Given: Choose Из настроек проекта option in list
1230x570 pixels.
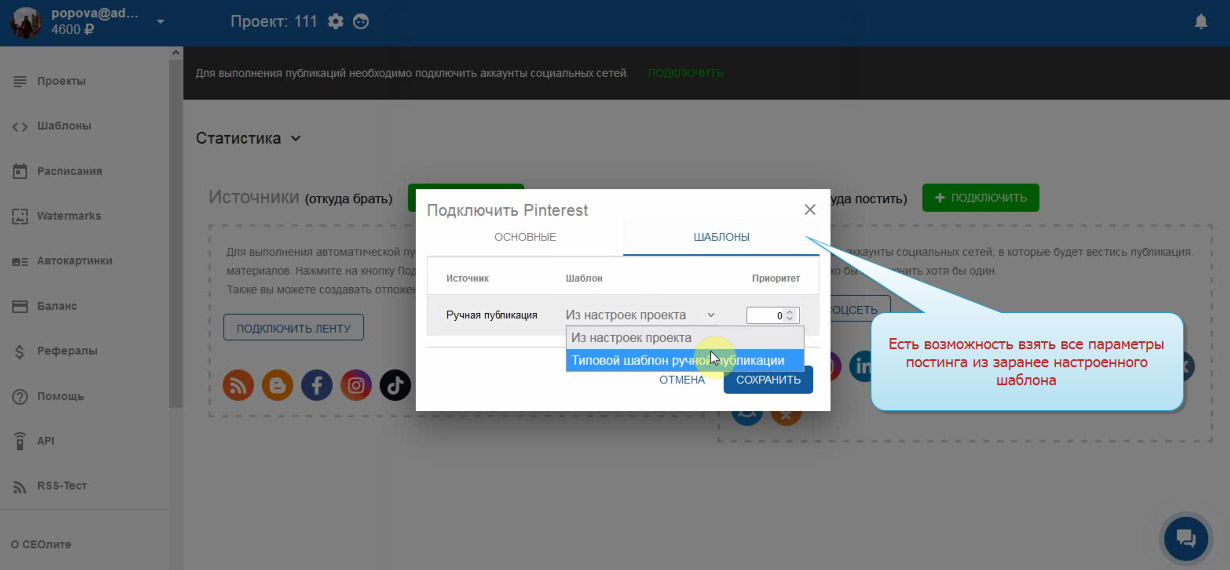Looking at the screenshot, I should [685, 338].
